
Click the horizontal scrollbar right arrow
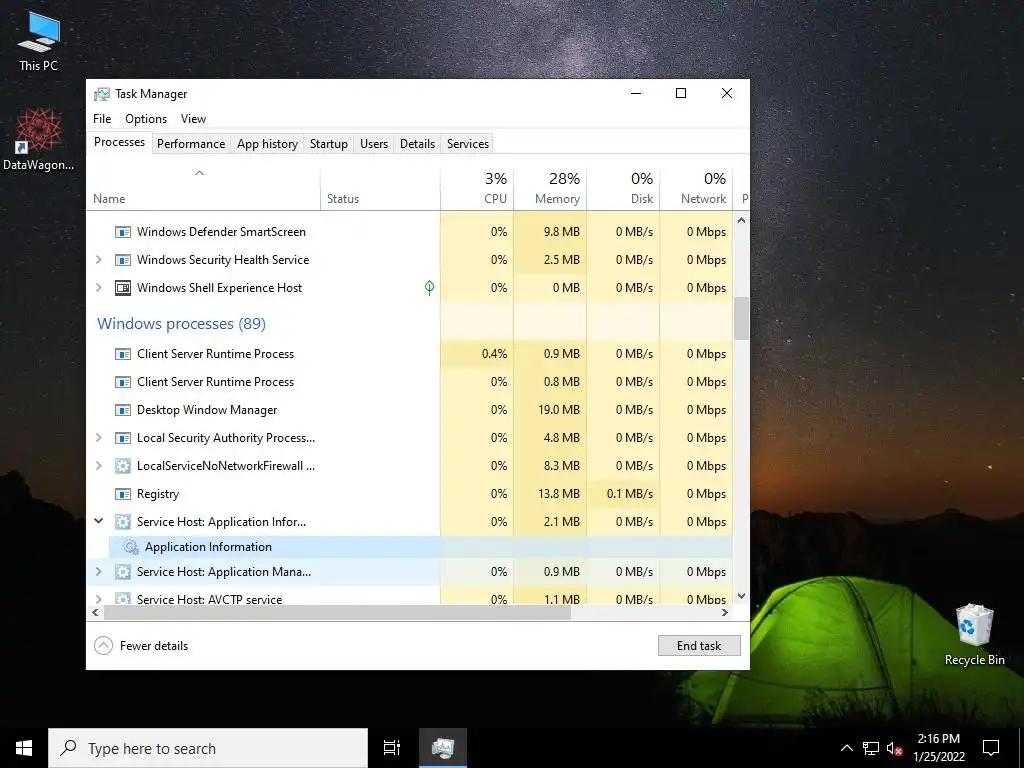coord(724,613)
